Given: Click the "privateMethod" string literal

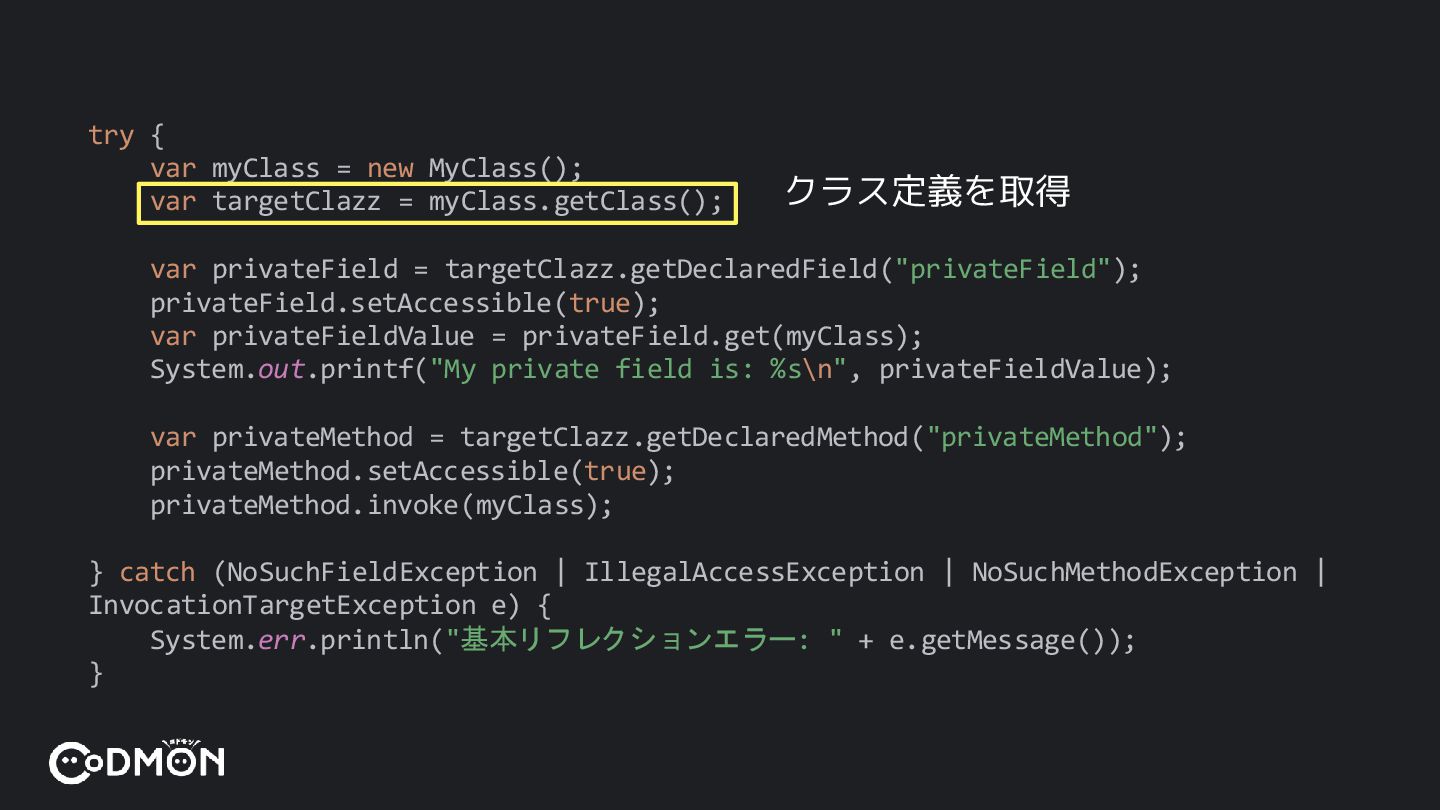Looking at the screenshot, I should pos(1042,438).
